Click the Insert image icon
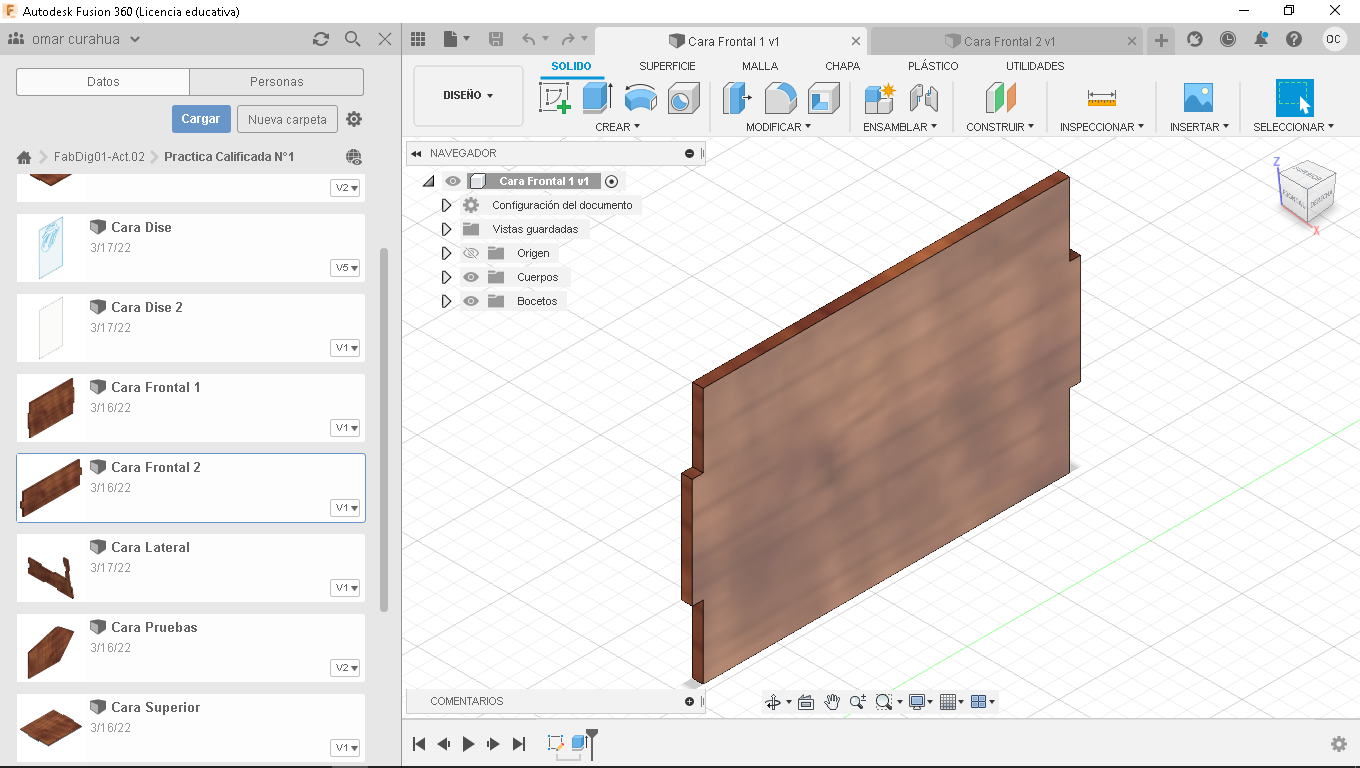Screen dimensions: 1360x768 1197,98
